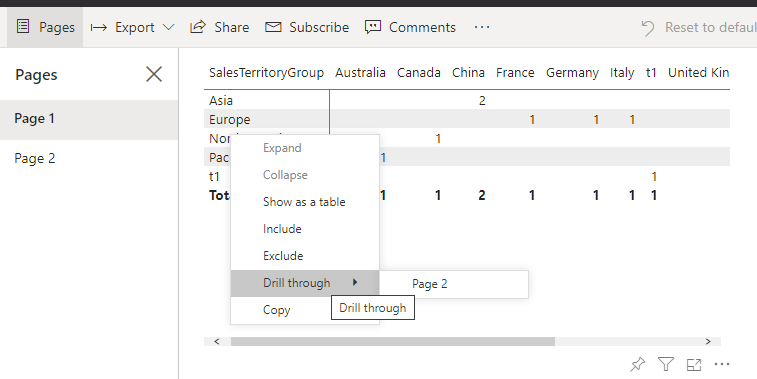Select Page 2 drill through target
Image resolution: width=757 pixels, height=379 pixels.
(454, 284)
